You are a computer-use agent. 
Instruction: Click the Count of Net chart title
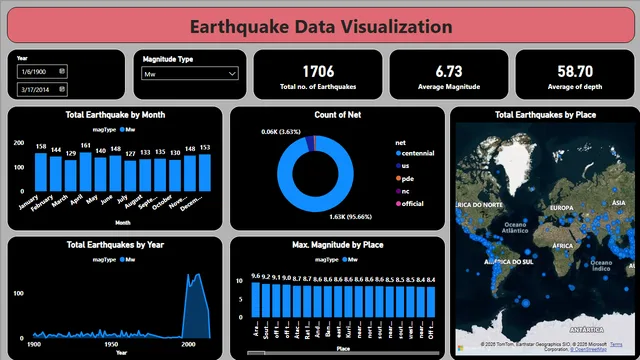338,115
